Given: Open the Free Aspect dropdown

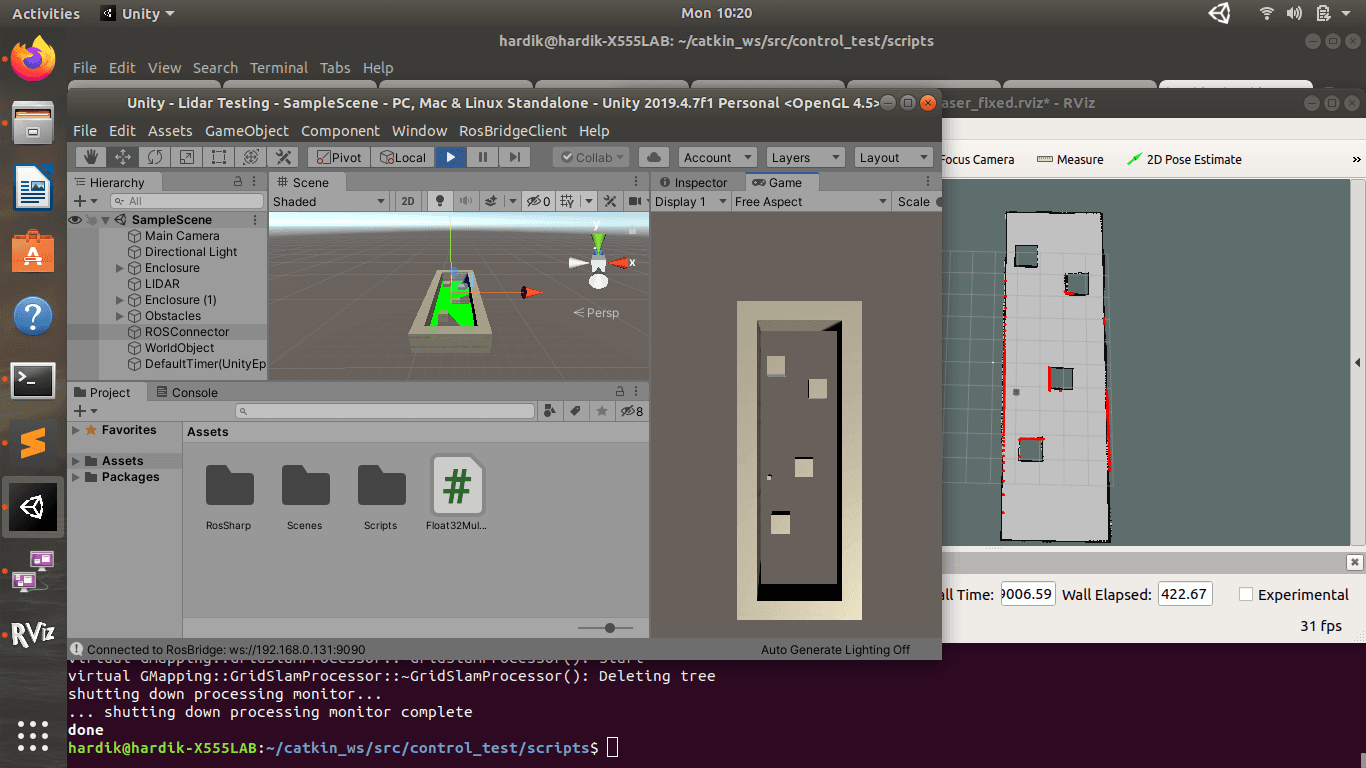Looking at the screenshot, I should click(810, 201).
